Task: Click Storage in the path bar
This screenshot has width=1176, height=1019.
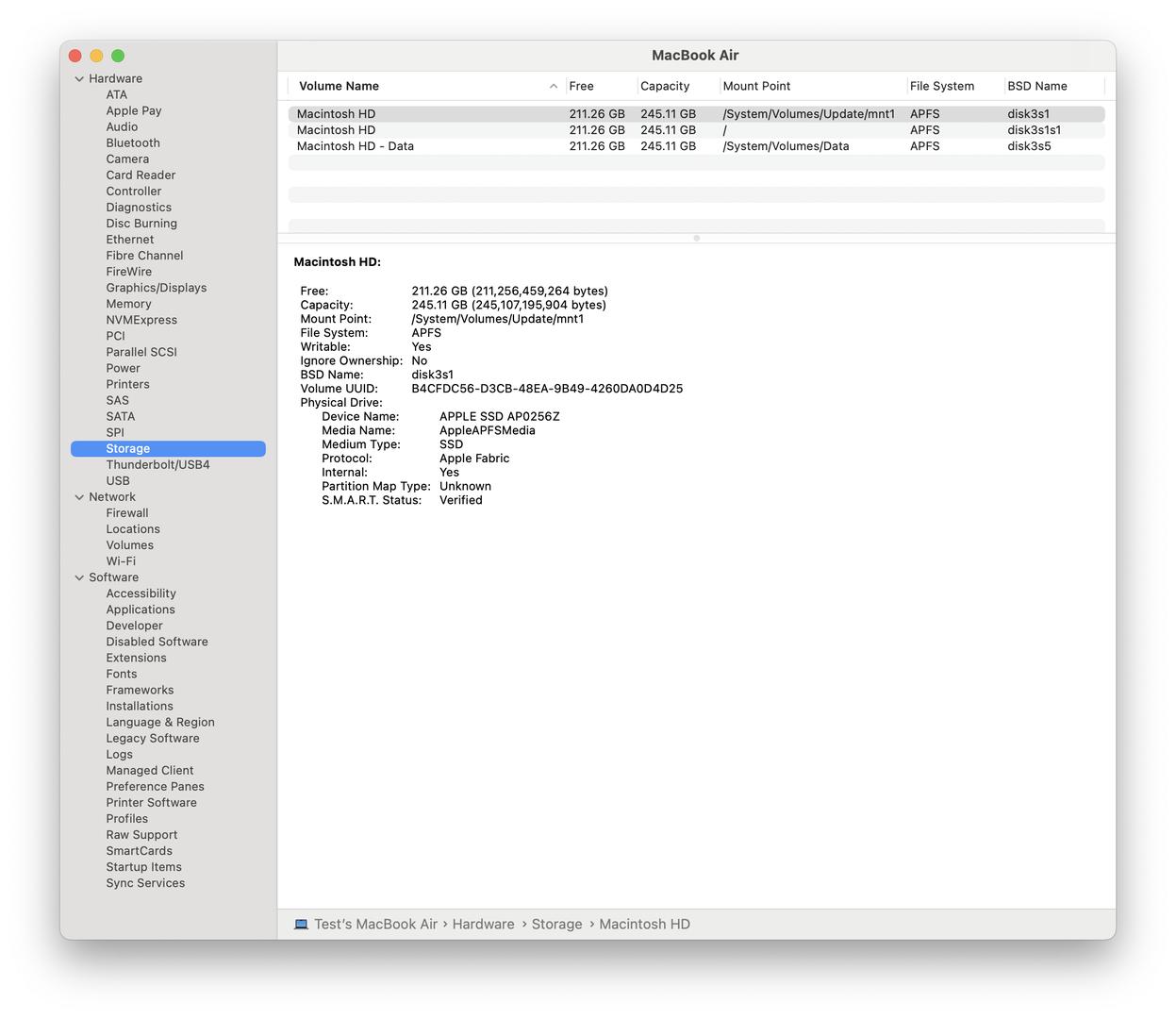Action: (x=556, y=925)
